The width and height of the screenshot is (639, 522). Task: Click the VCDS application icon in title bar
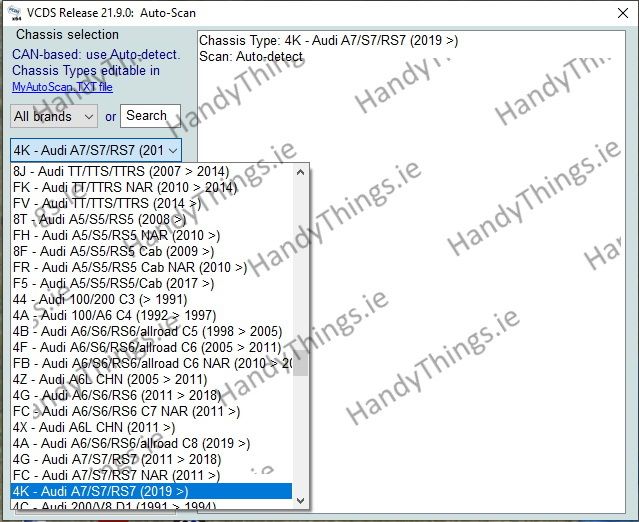pyautogui.click(x=15, y=13)
